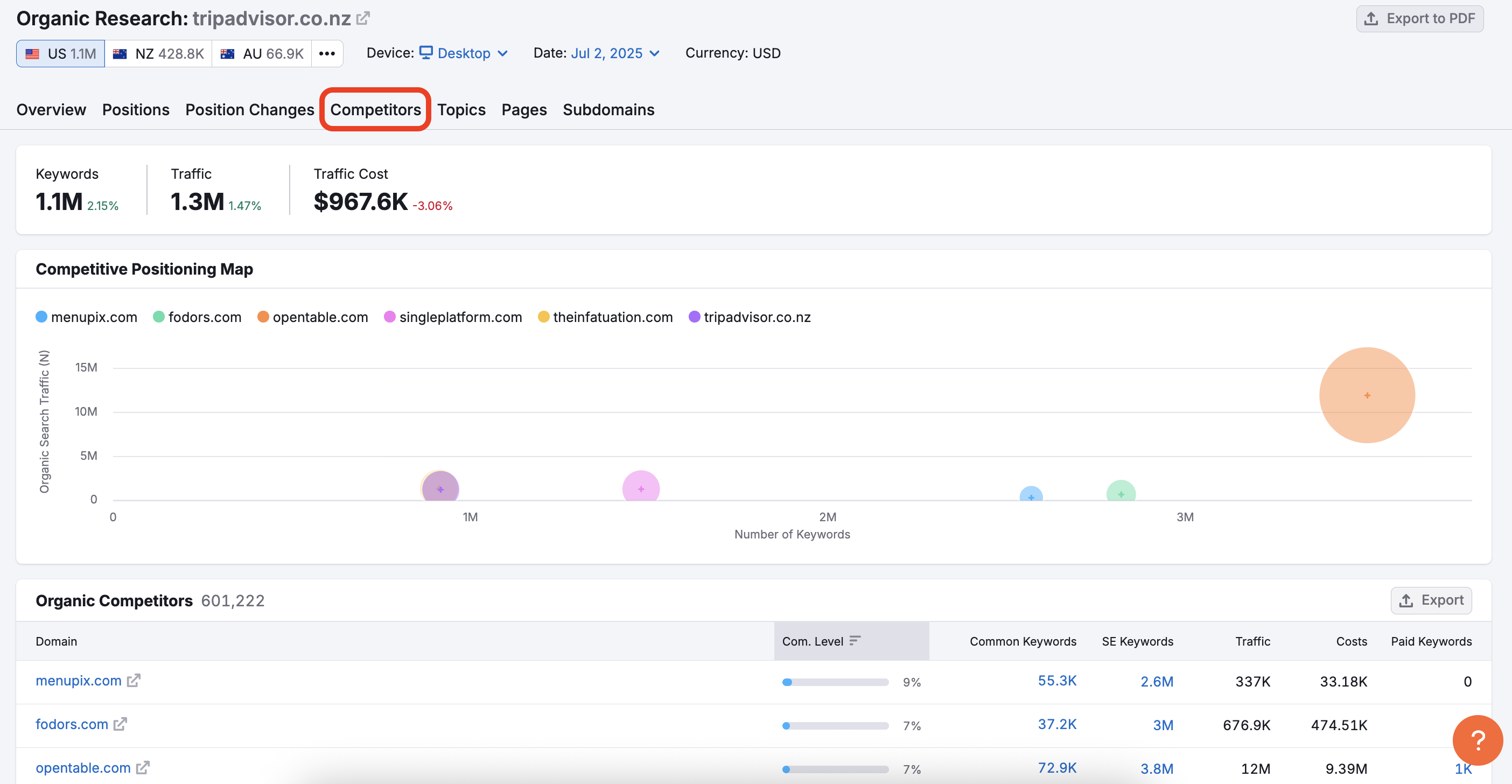Click the Export button above the competitors table
This screenshot has height=784, width=1512.
click(x=1431, y=600)
